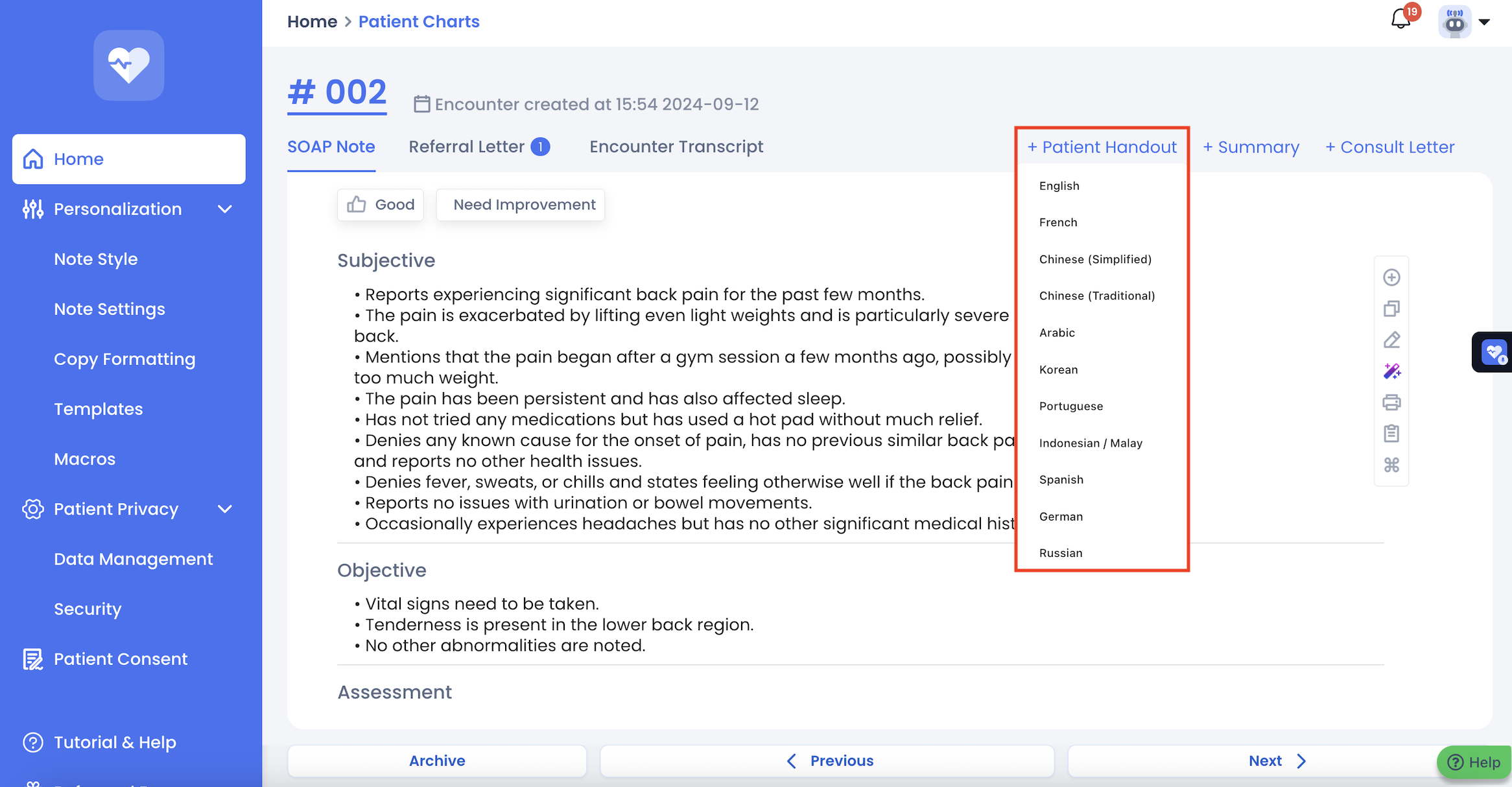Open the user avatar dropdown arrow
This screenshot has width=1512, height=787.
pyautogui.click(x=1484, y=22)
